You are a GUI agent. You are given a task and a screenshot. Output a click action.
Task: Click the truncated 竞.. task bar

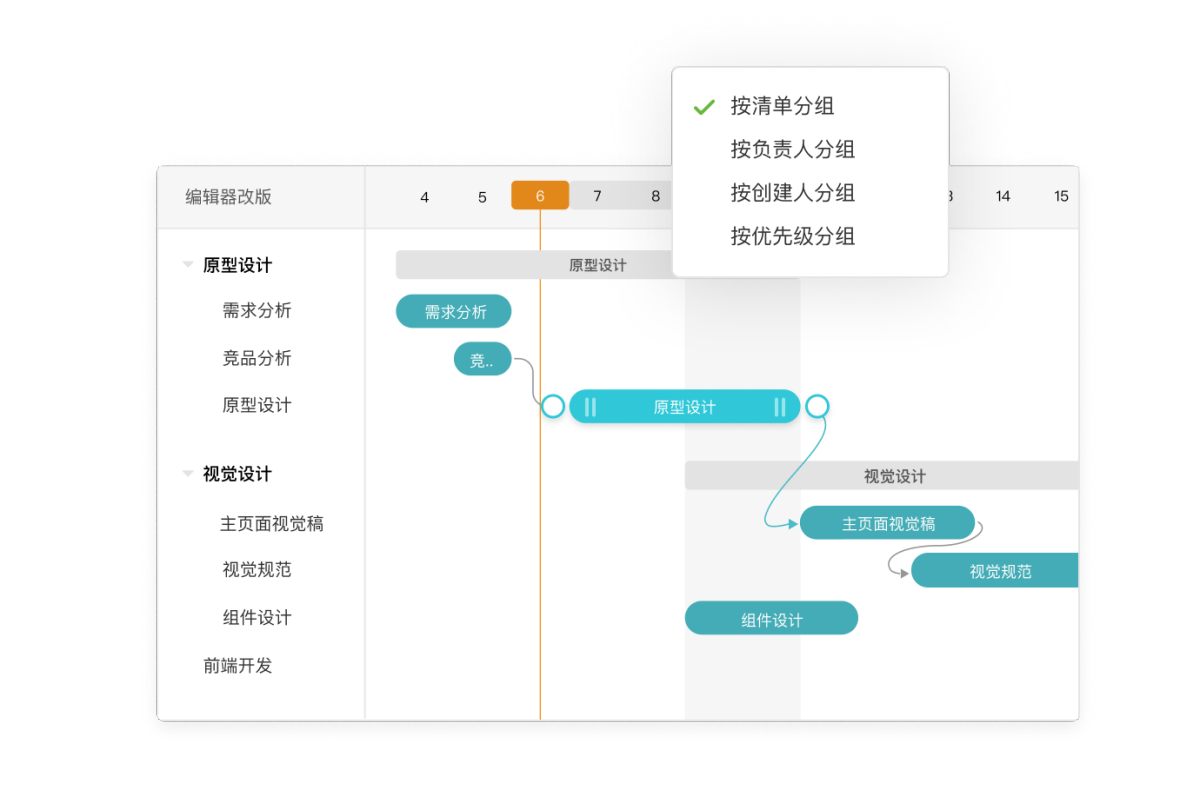click(482, 360)
